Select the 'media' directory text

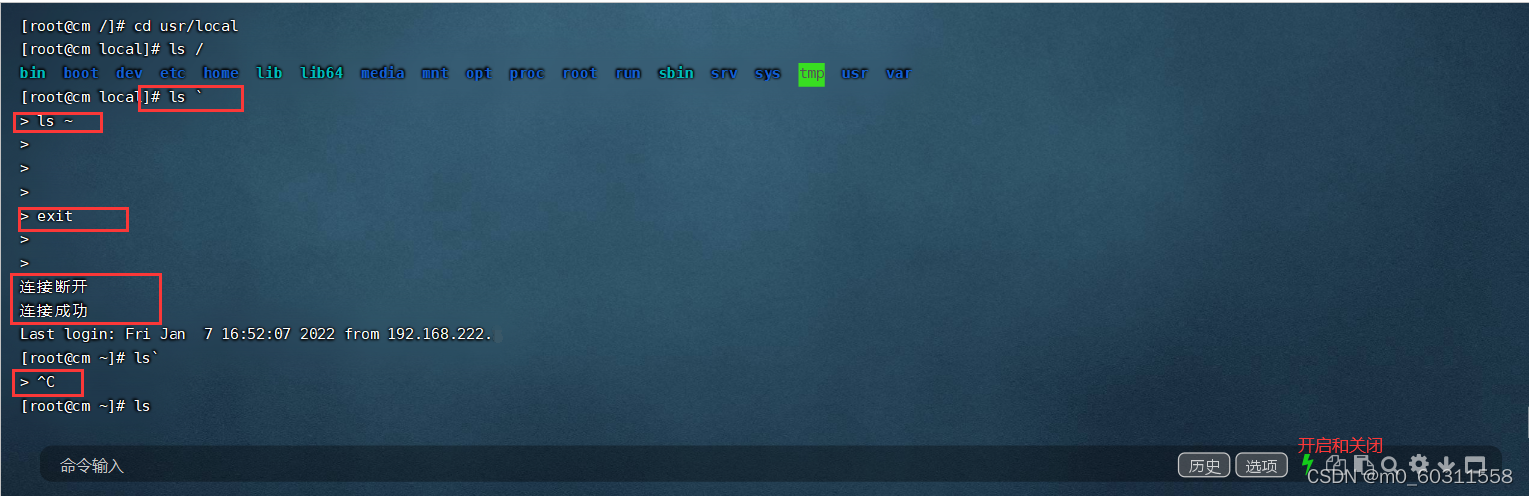point(383,73)
